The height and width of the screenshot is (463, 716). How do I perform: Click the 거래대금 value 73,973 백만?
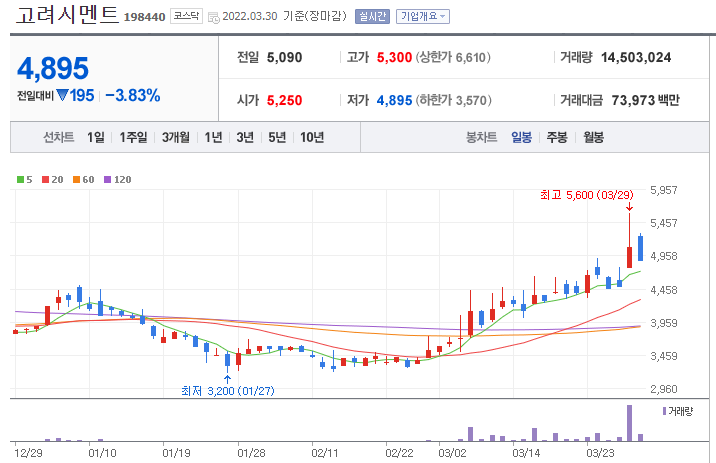[x=646, y=100]
